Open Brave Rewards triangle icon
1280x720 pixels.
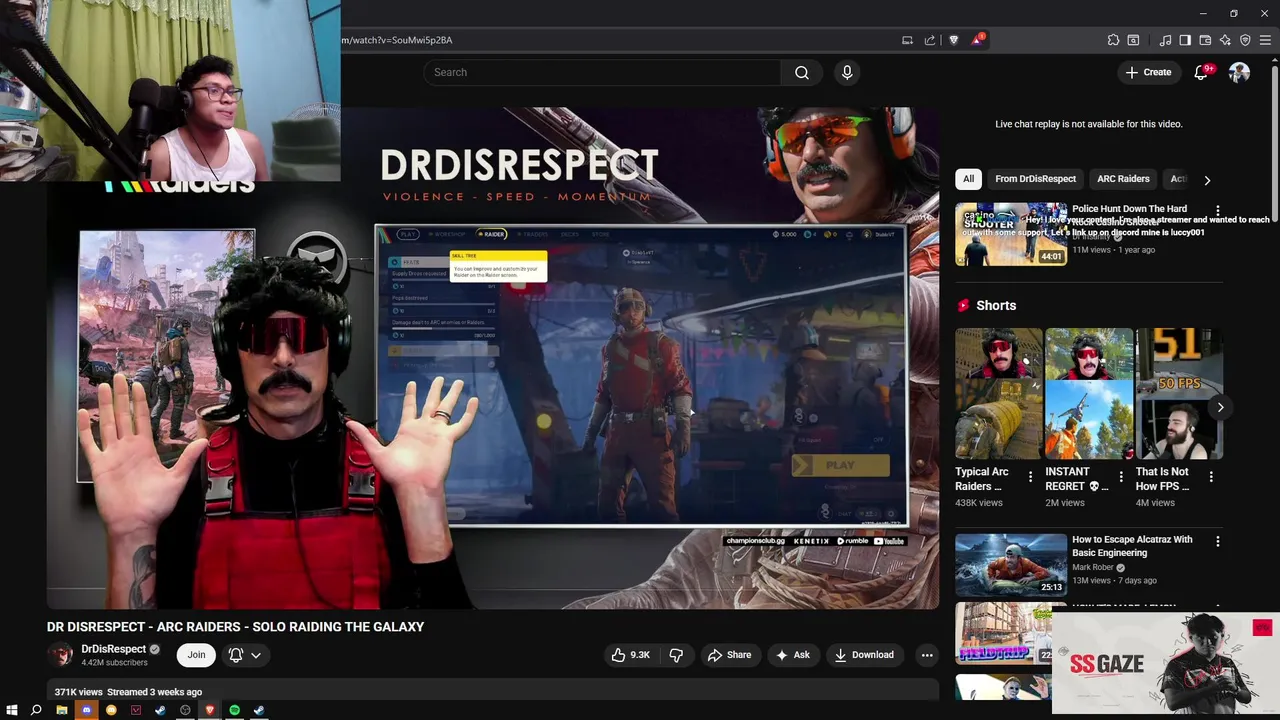point(977,40)
